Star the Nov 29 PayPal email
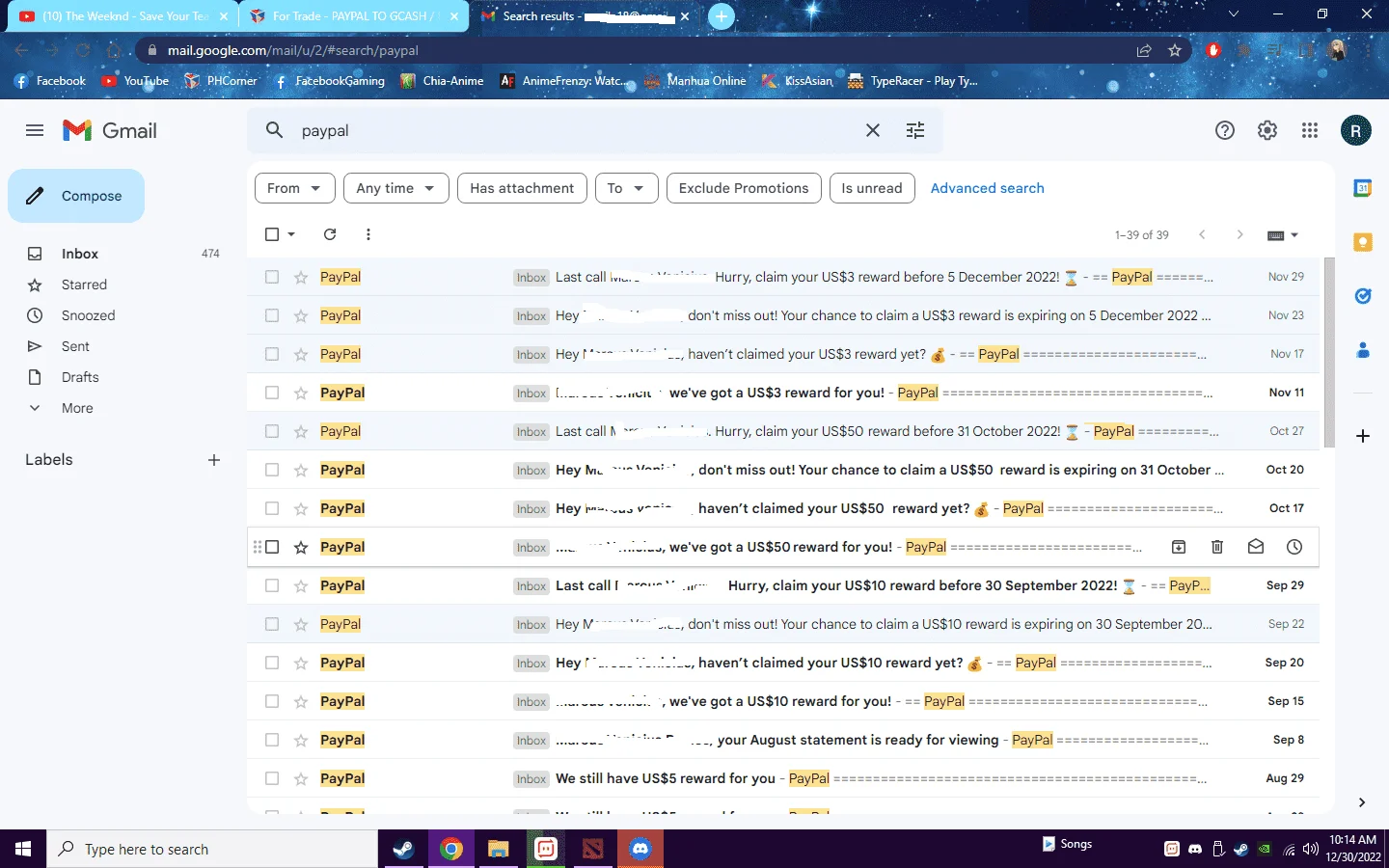Image resolution: width=1389 pixels, height=868 pixels. click(x=301, y=277)
